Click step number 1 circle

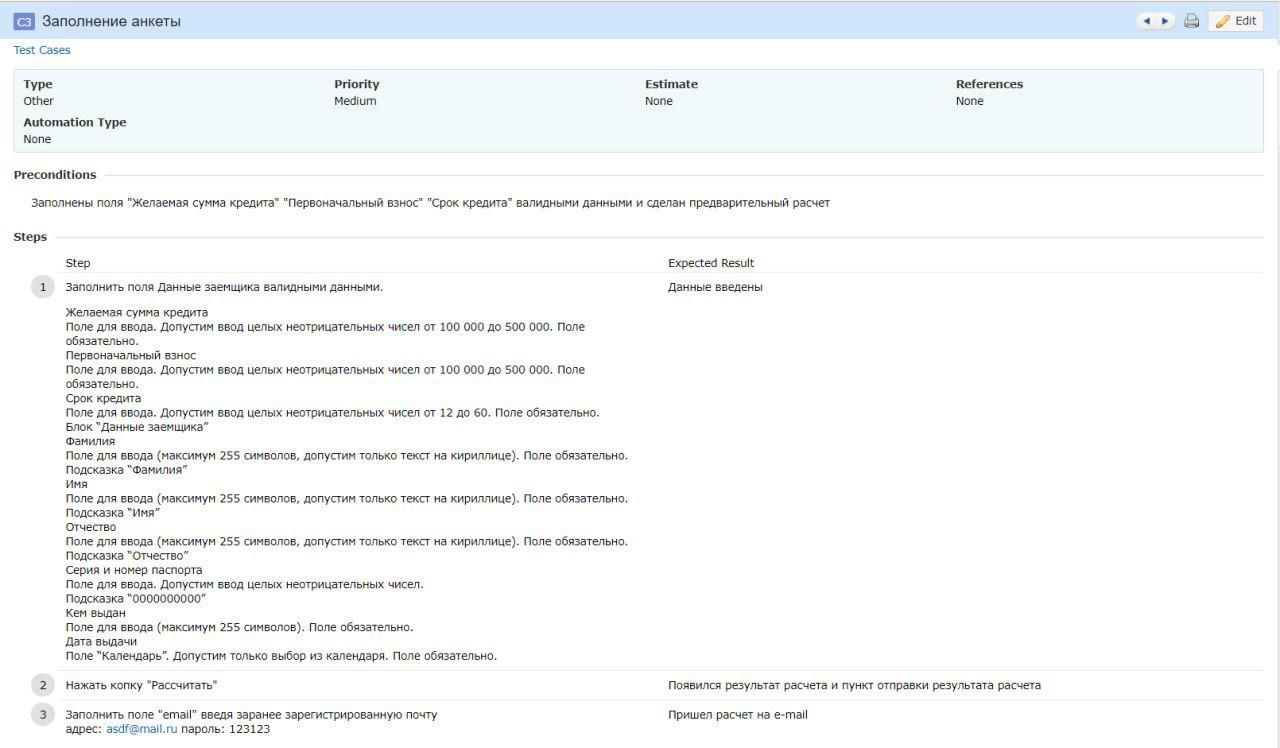point(43,287)
